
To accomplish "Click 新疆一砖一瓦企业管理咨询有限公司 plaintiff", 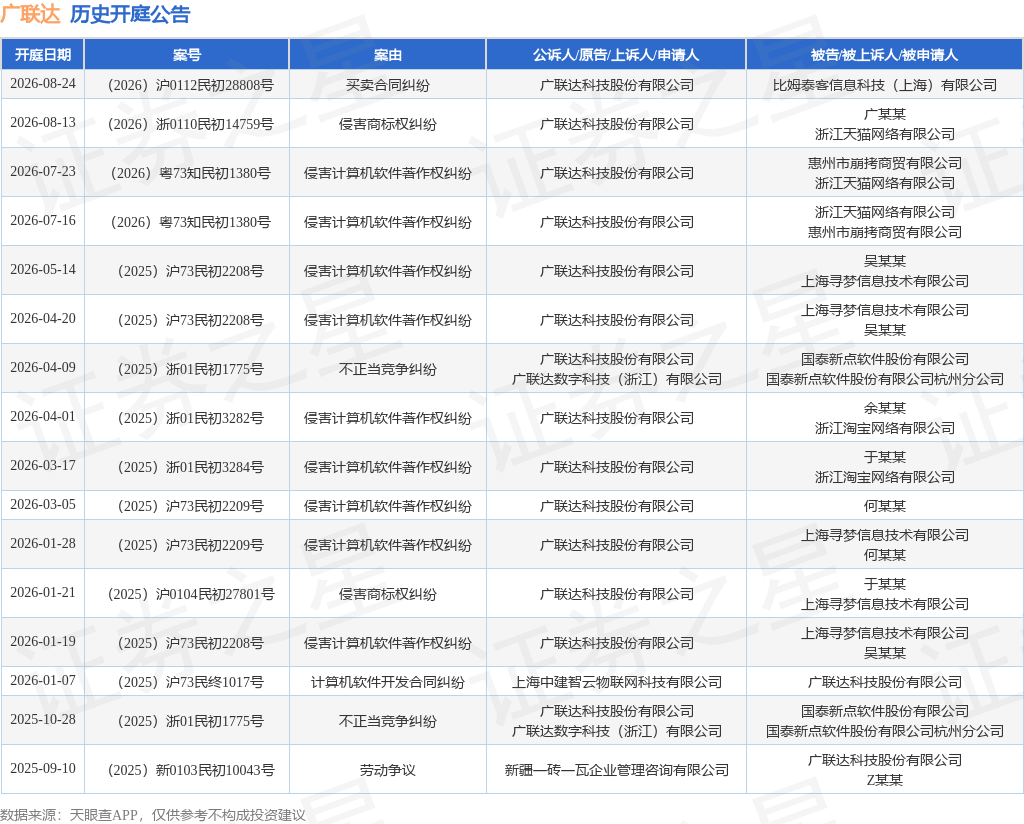I will tap(616, 770).
